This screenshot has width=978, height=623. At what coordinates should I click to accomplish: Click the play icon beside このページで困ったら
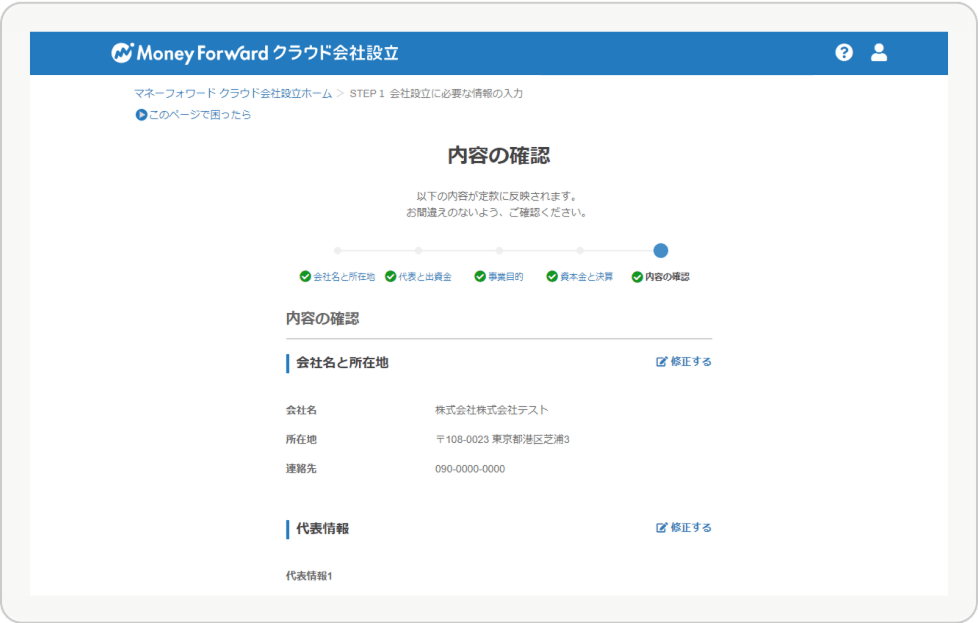(x=141, y=115)
